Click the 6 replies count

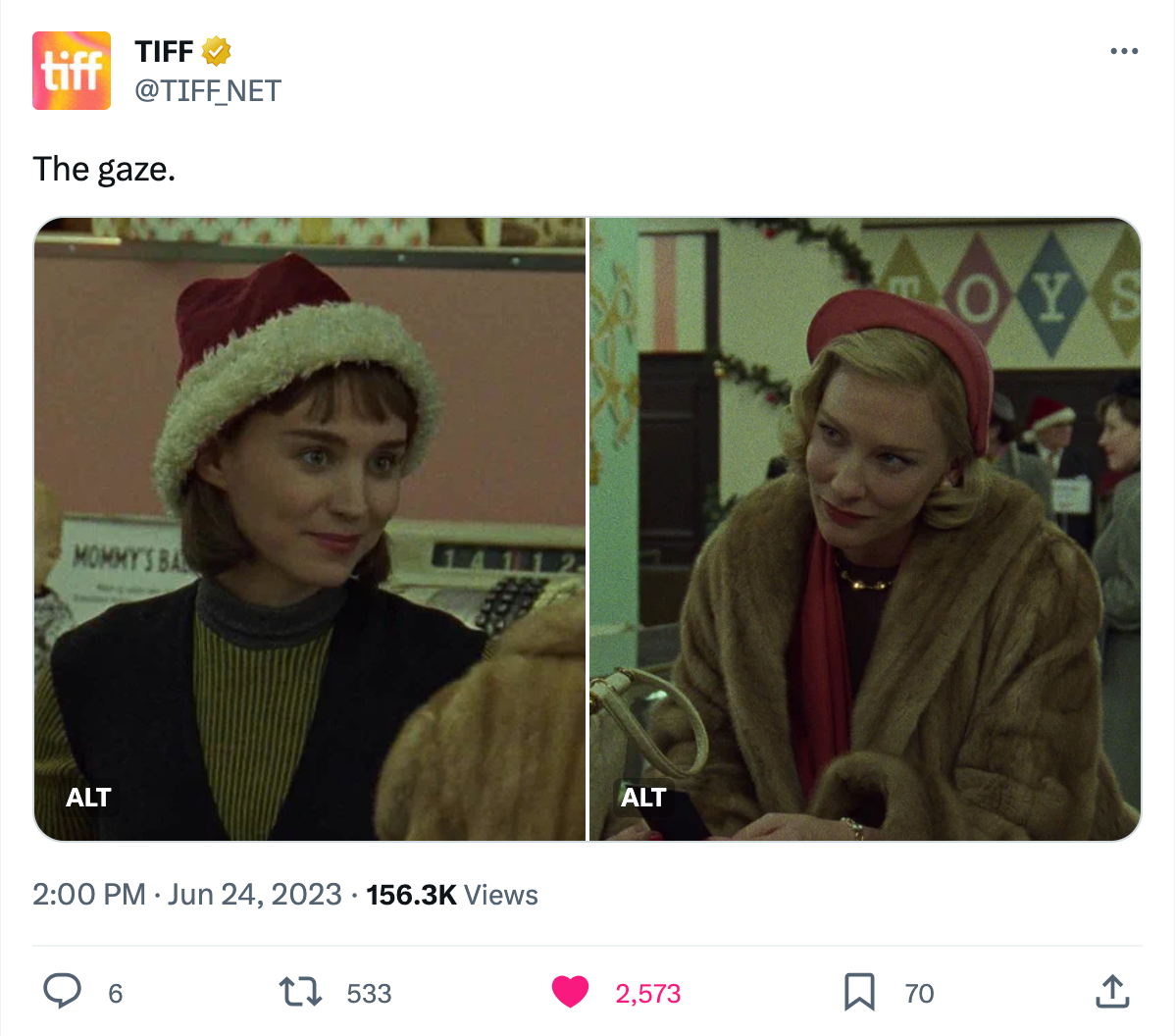[x=116, y=993]
